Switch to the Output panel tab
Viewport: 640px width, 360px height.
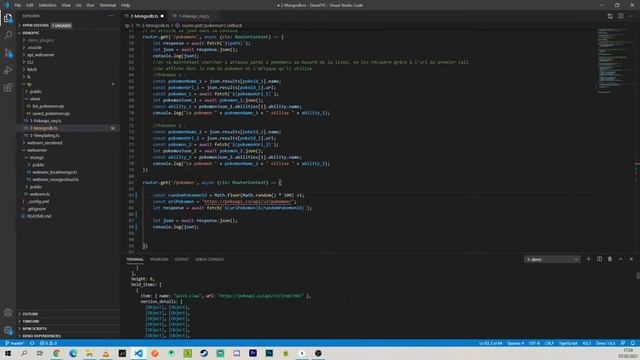point(181,259)
